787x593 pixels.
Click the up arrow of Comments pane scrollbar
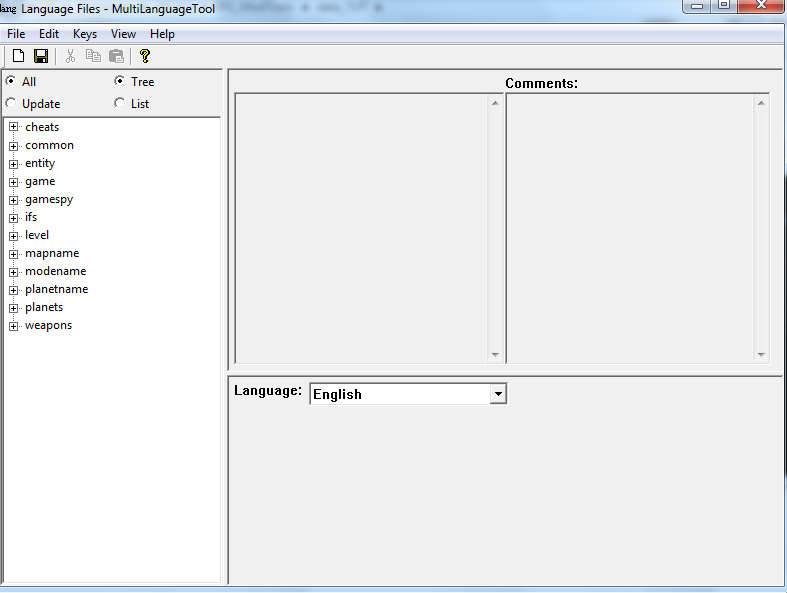pos(761,103)
